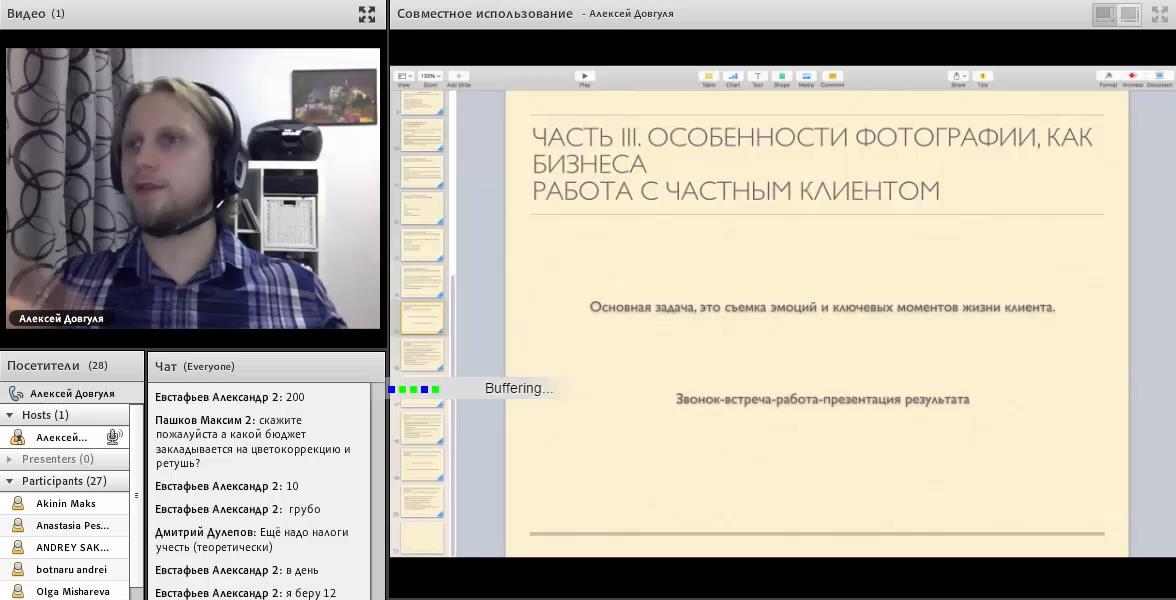Click the slide title ЧАСТЬ III text

pyautogui.click(x=812, y=164)
